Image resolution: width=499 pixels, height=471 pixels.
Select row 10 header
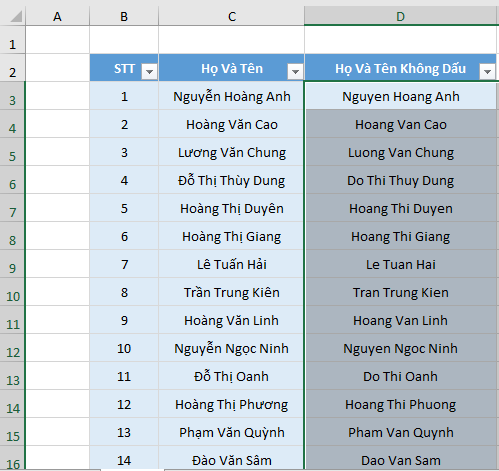click(x=12, y=292)
